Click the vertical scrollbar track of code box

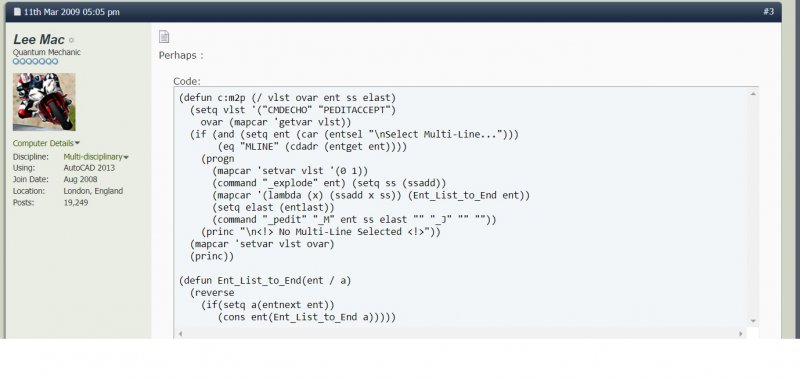753,207
